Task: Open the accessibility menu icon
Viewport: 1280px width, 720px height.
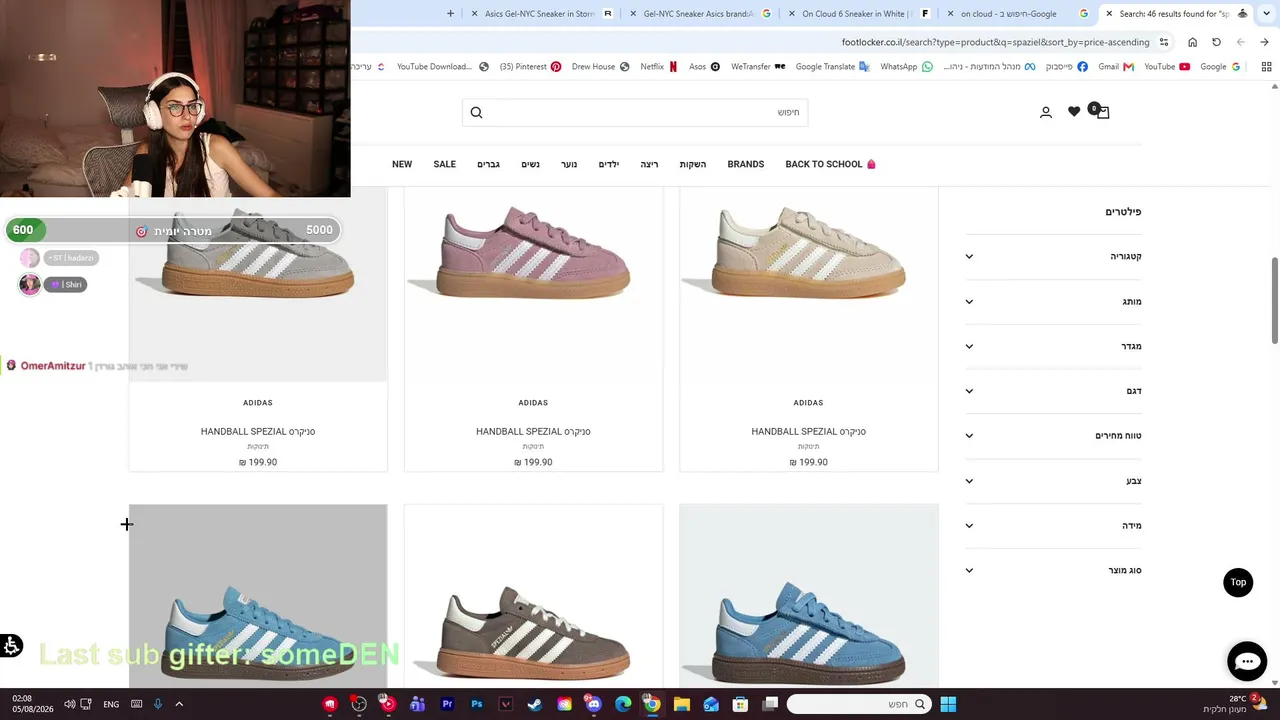Action: click(12, 646)
